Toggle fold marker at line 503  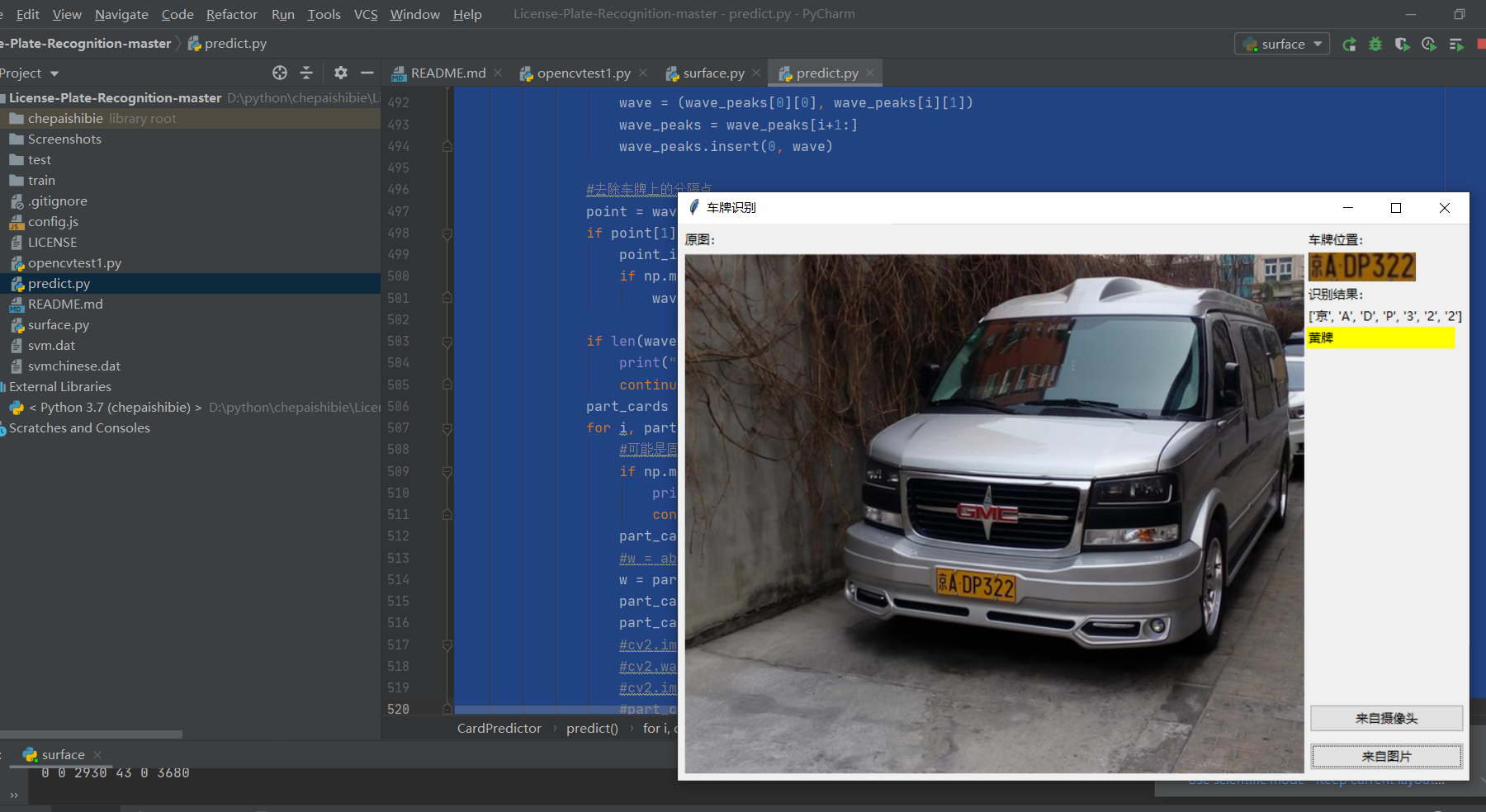(x=447, y=342)
